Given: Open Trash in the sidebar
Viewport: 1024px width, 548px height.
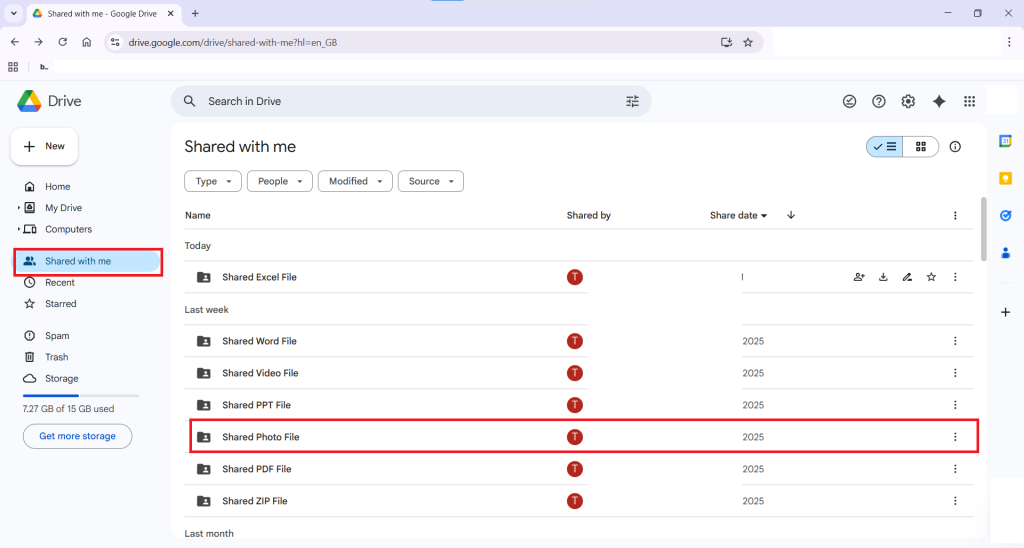Looking at the screenshot, I should click(x=57, y=357).
